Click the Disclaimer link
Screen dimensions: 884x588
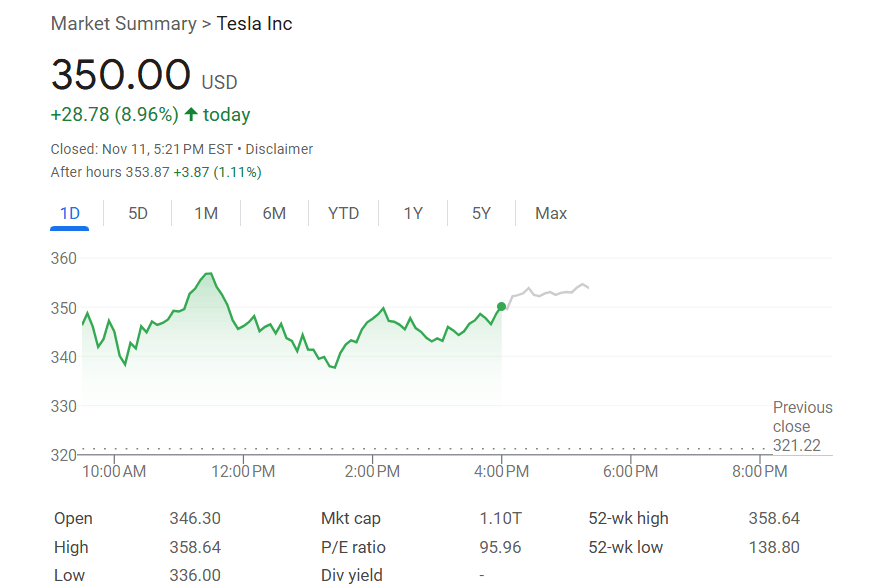coord(279,149)
